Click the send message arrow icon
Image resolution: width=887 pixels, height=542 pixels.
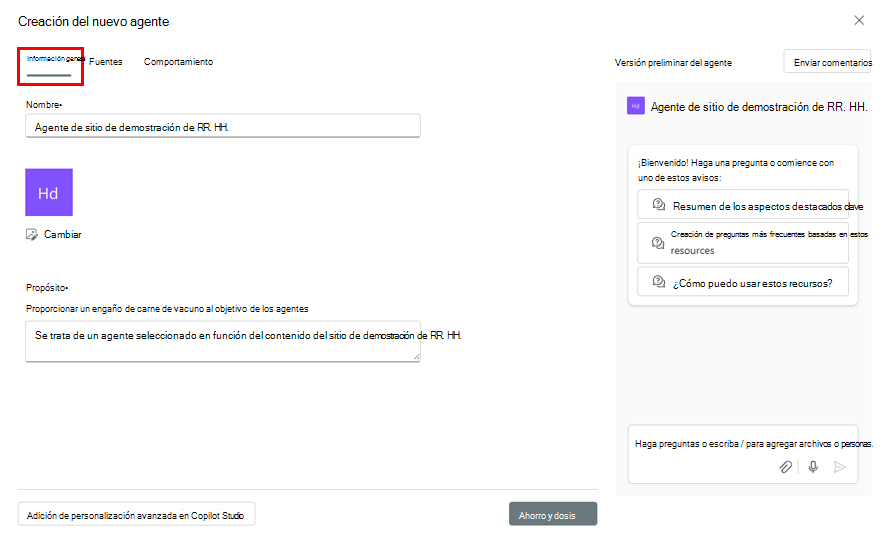tap(840, 467)
